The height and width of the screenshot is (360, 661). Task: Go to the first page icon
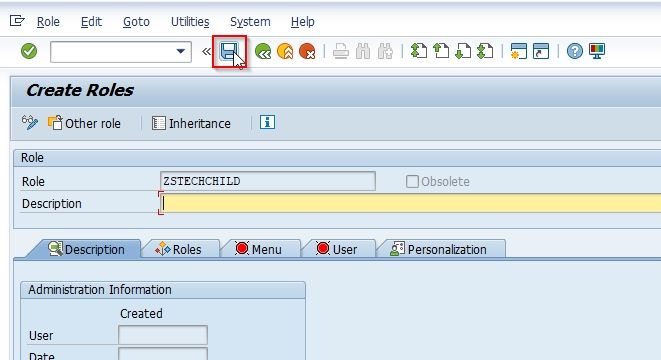click(419, 51)
